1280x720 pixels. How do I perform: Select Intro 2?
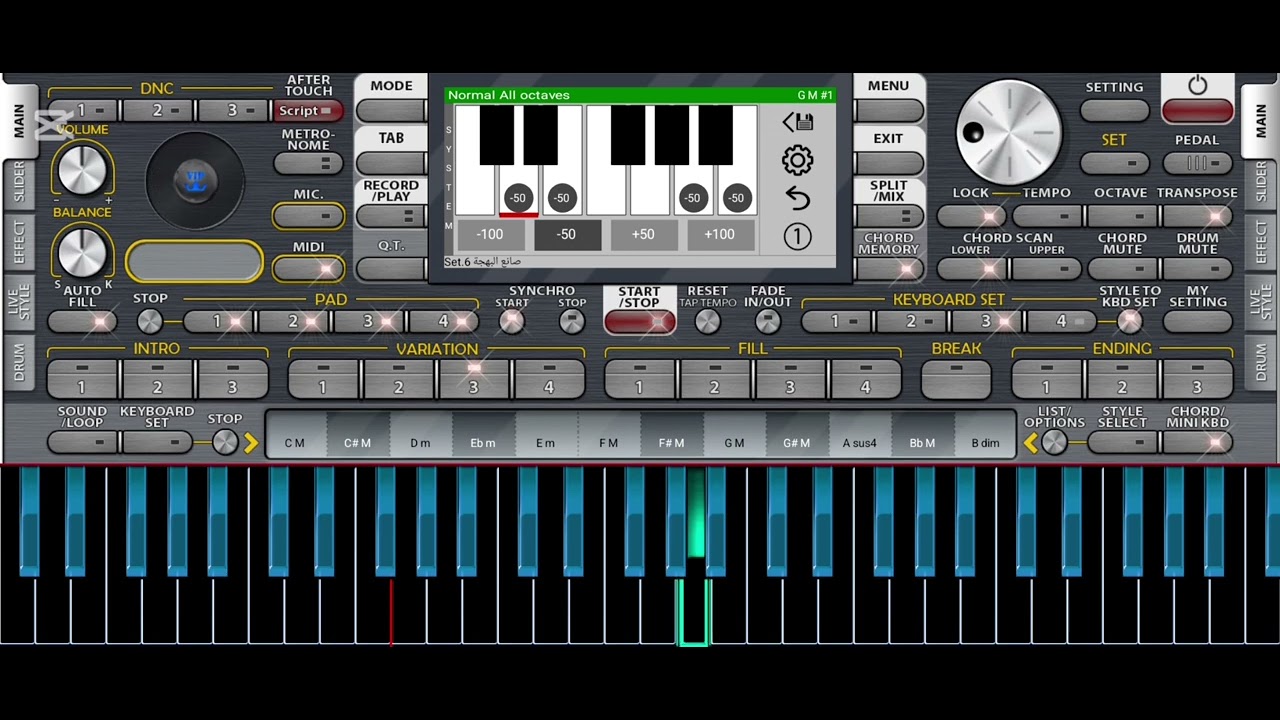click(x=157, y=380)
